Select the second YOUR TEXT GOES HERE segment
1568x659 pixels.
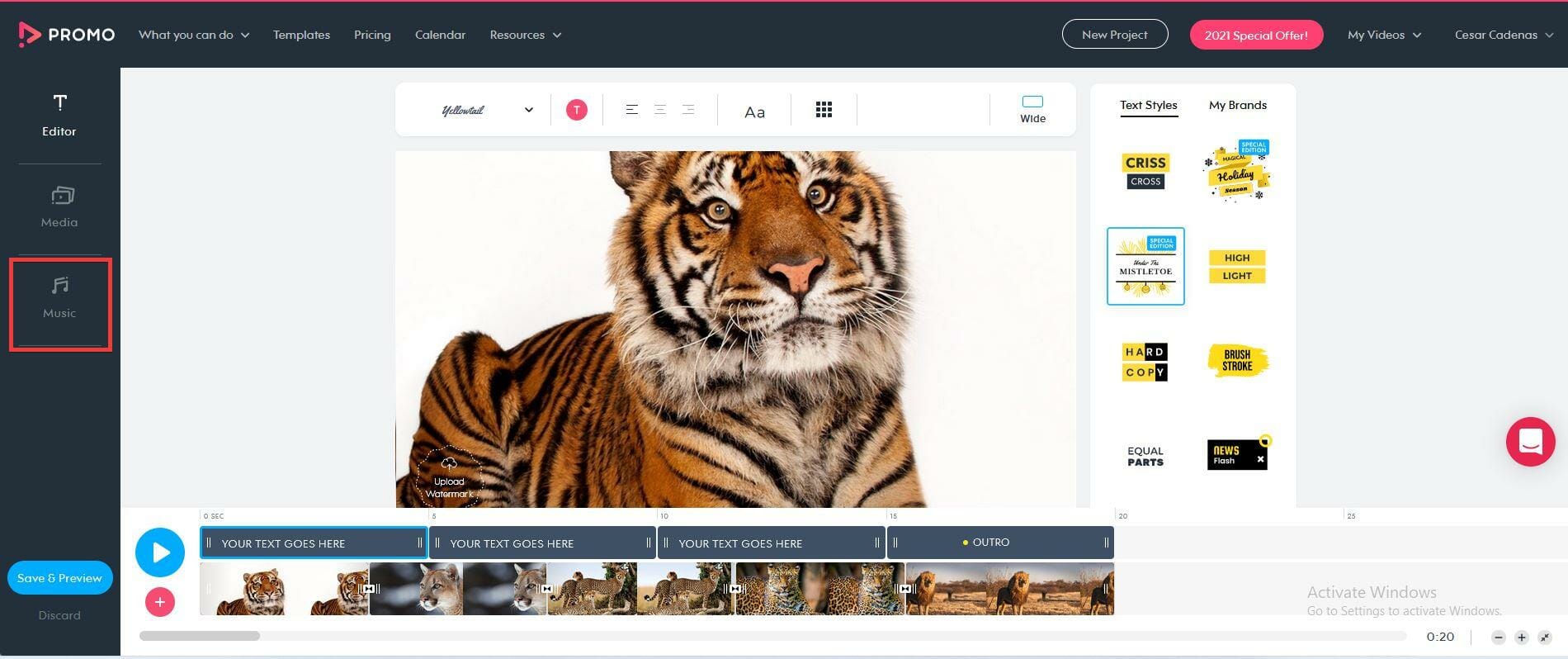point(542,543)
